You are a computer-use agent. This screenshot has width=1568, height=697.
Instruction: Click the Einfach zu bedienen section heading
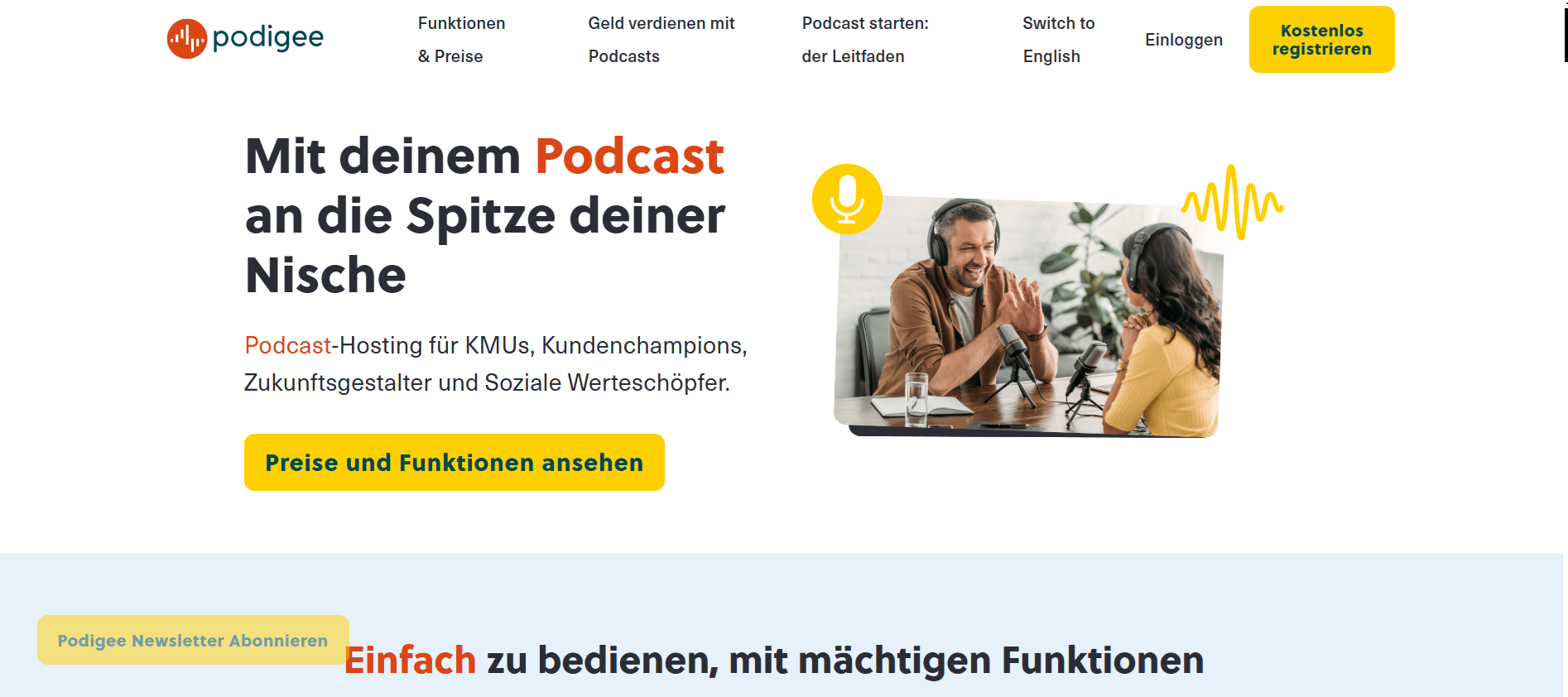(x=774, y=661)
